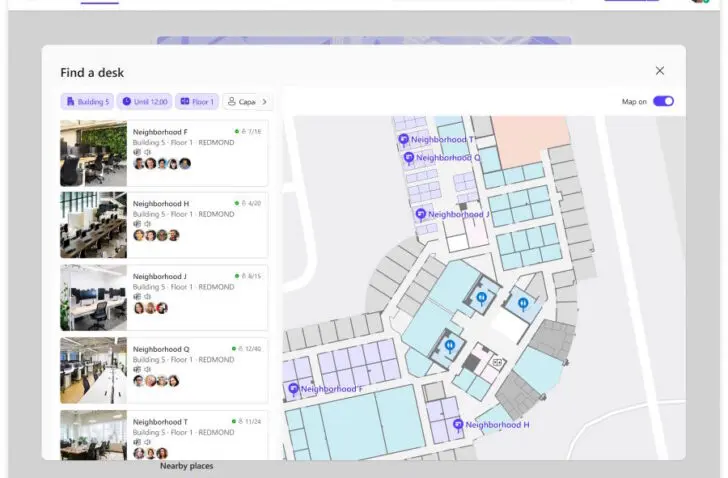
Task: Select the Neighborhood H desk card title
Action: (x=161, y=204)
